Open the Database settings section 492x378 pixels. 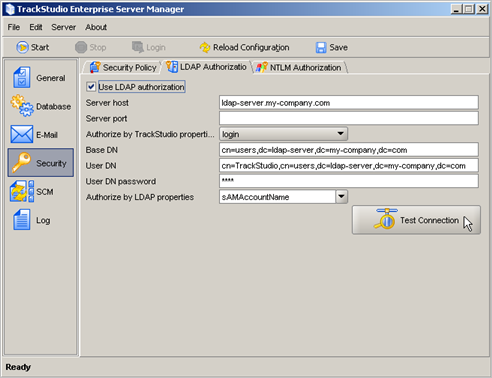pos(40,106)
